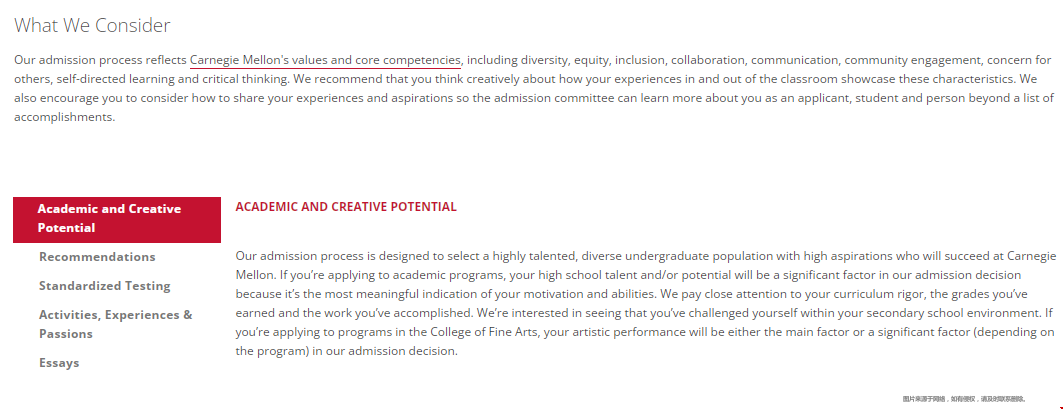Follow Carnegie Mellon's values and core competencies link

click(x=325, y=60)
